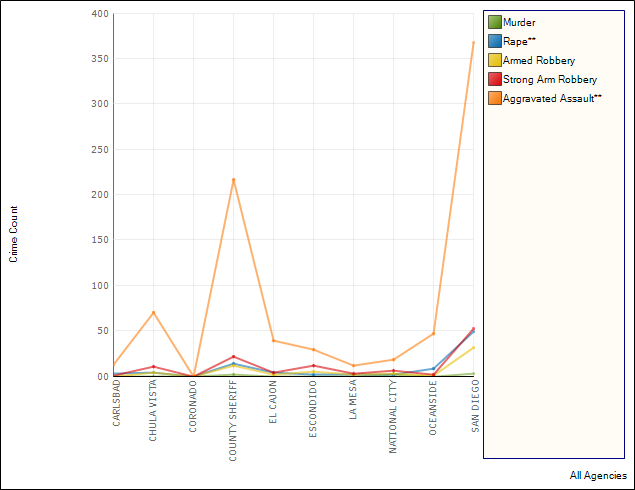Click the yellow Armed Robbery legend swatch
This screenshot has width=635, height=490.
[494, 60]
